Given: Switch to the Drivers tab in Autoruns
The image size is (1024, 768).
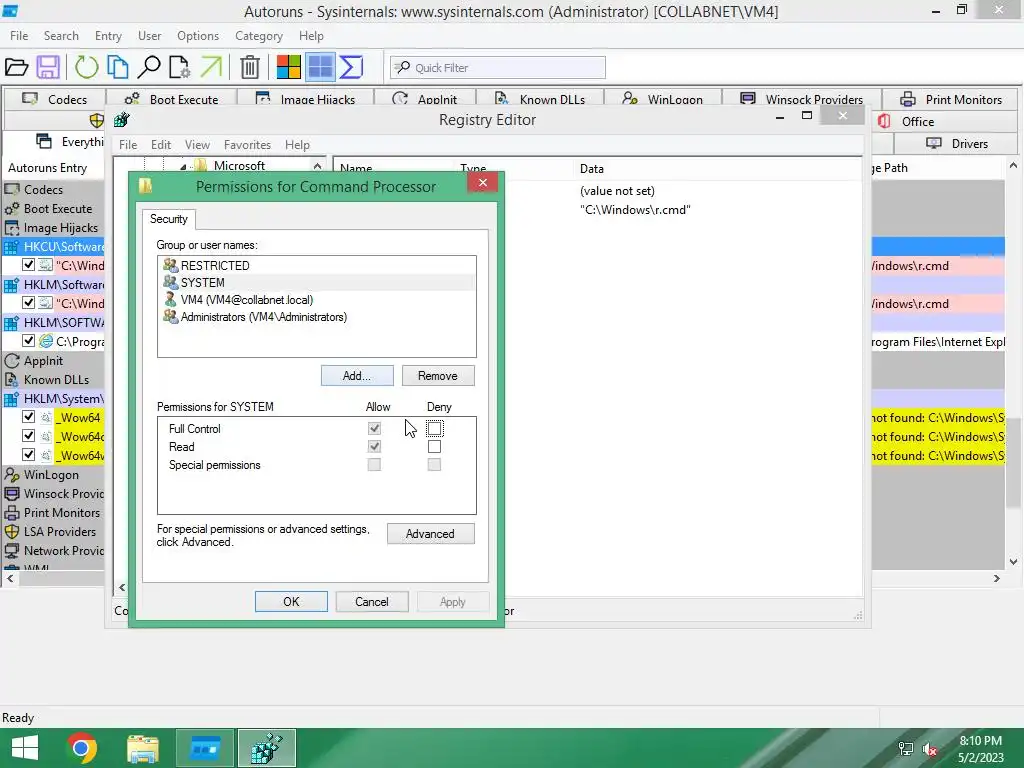Looking at the screenshot, I should [957, 144].
